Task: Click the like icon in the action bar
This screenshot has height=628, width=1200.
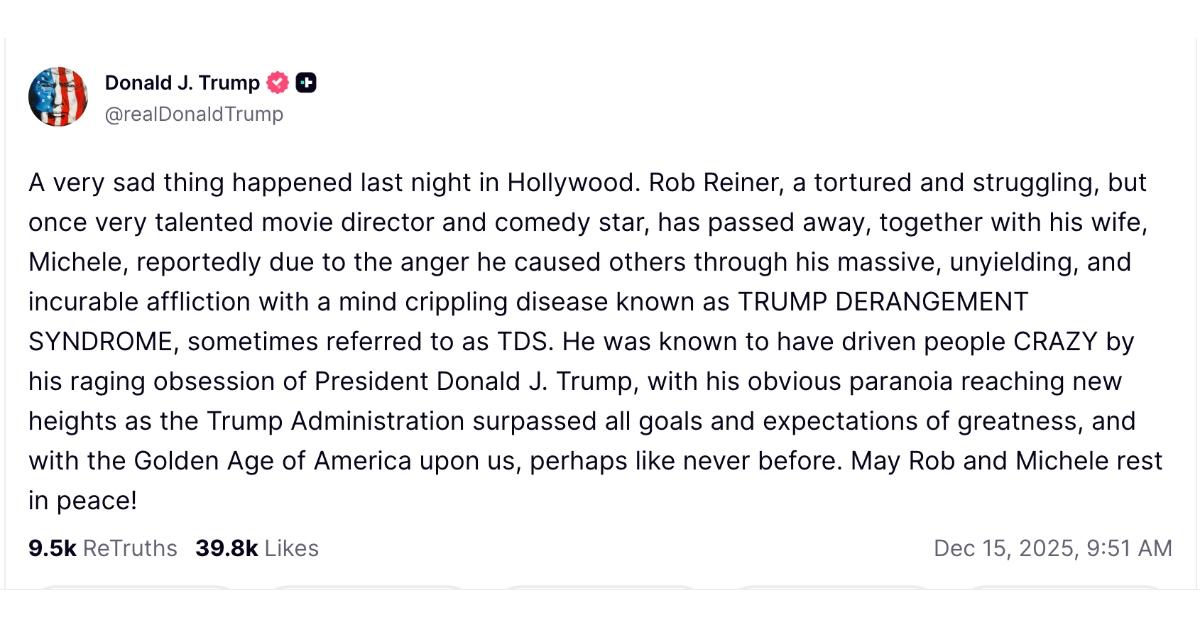Action: (x=600, y=592)
